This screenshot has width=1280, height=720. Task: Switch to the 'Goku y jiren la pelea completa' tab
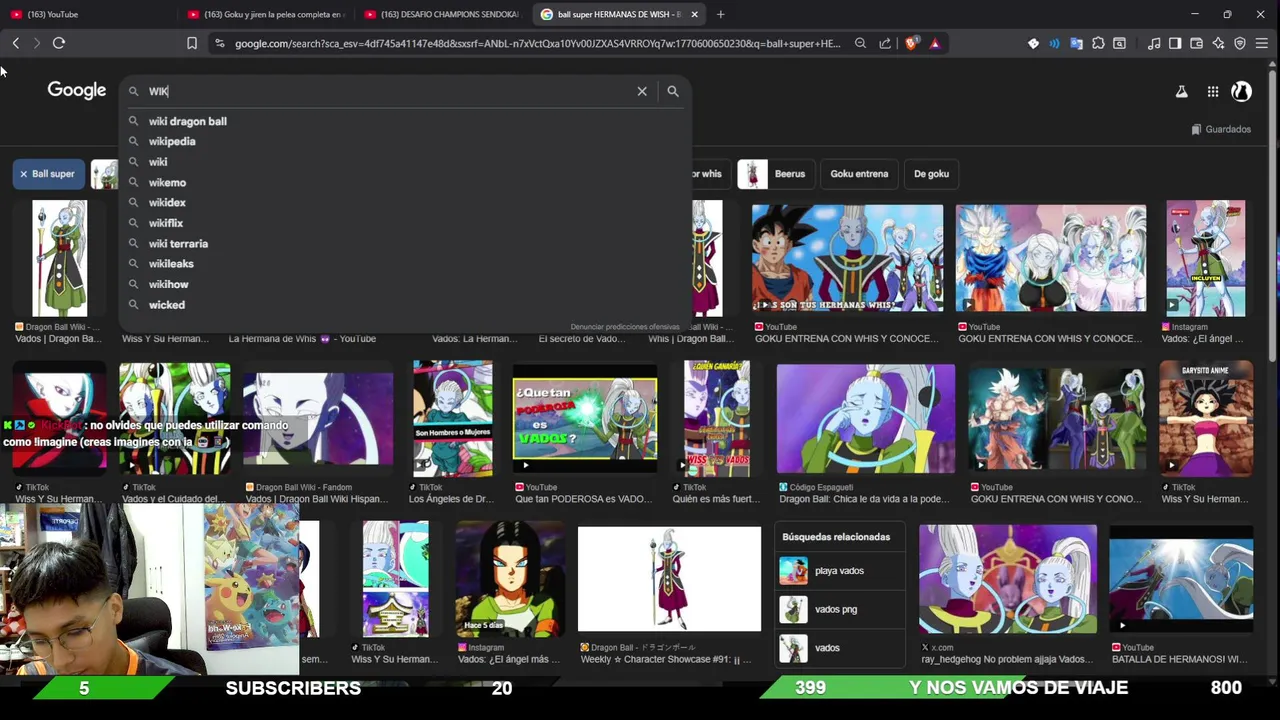point(265,14)
